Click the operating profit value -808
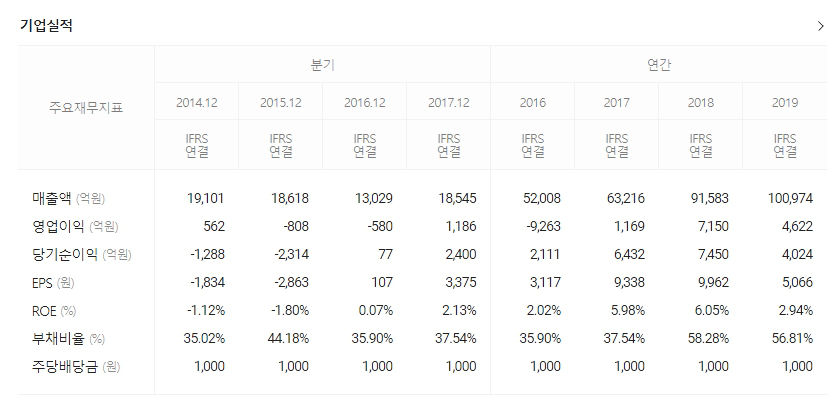 click(x=296, y=226)
